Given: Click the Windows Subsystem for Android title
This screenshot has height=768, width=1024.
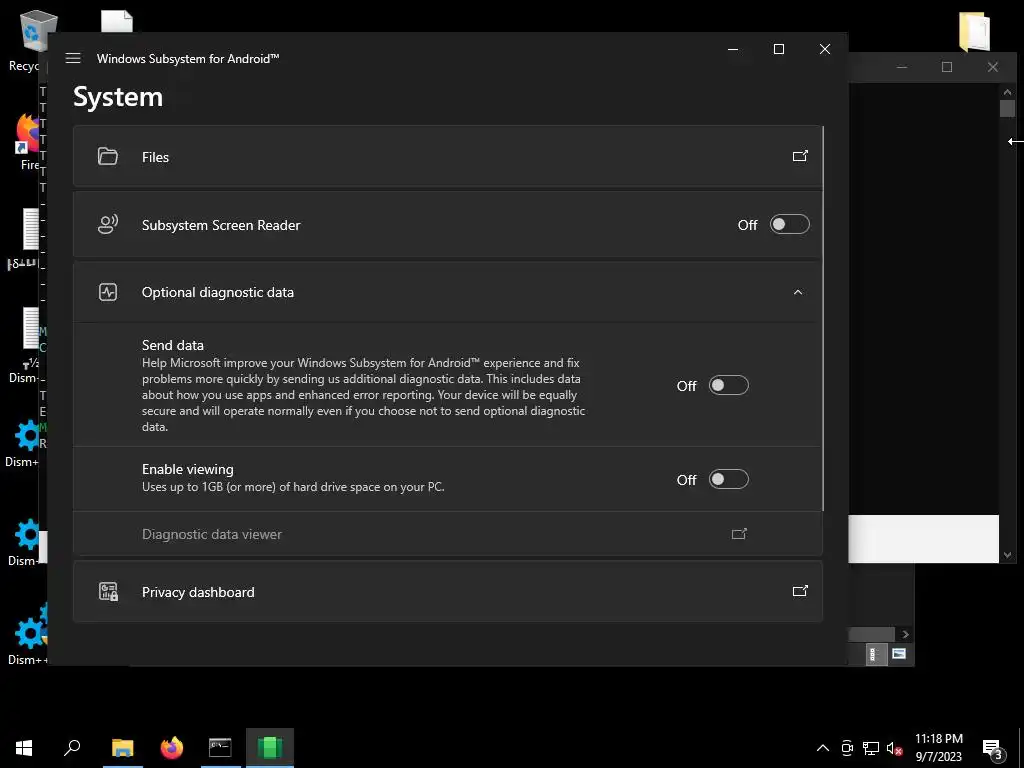Looking at the screenshot, I should [x=188, y=59].
